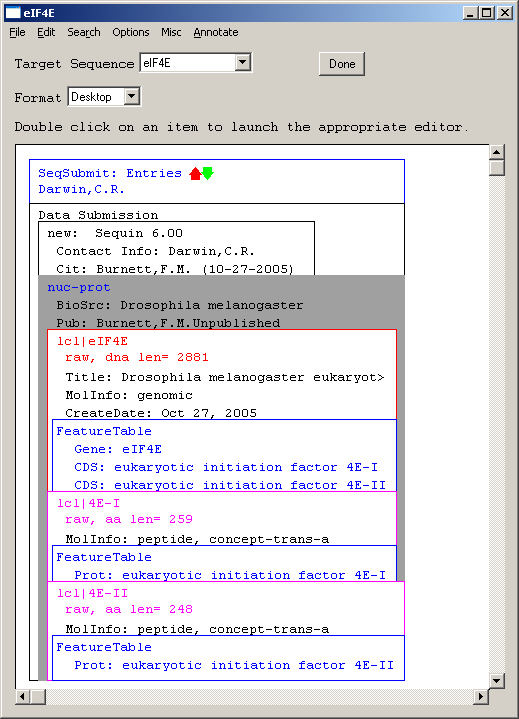Select raw, dna len= 2881 line

tap(137, 357)
